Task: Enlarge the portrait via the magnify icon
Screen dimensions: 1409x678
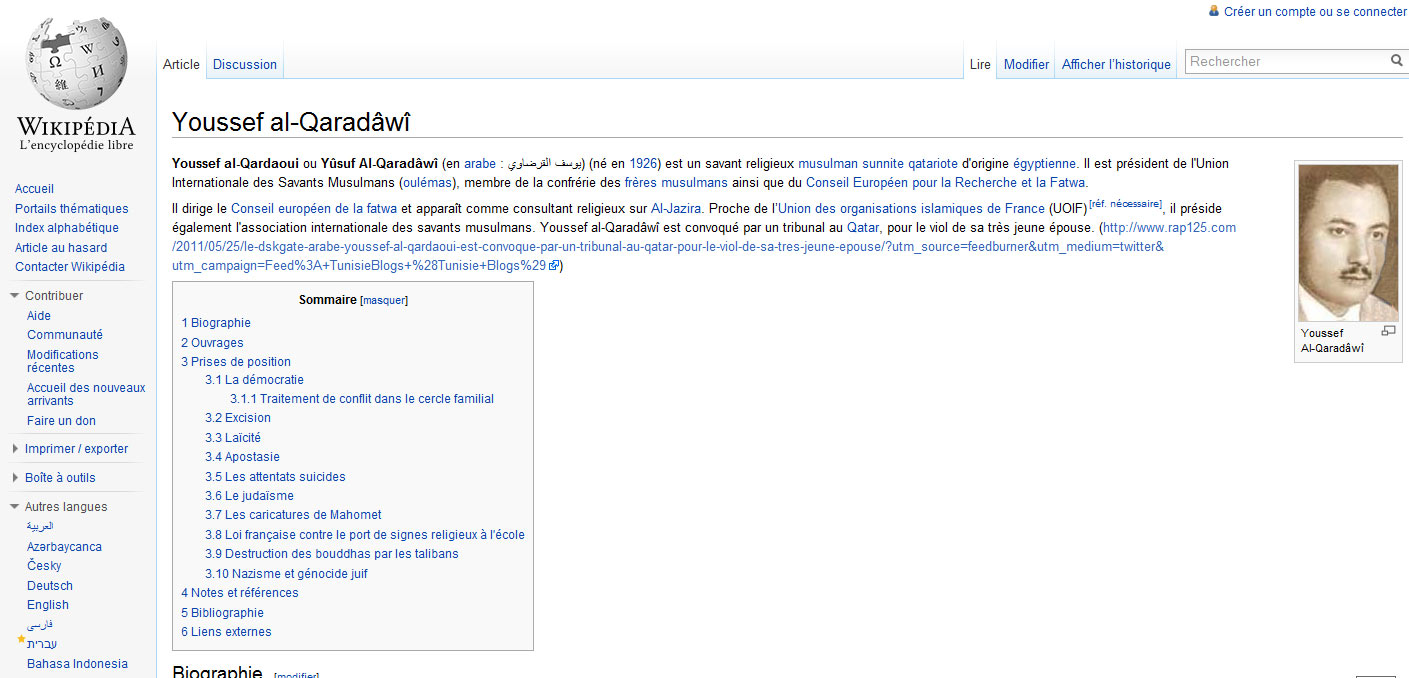Action: coord(1388,331)
